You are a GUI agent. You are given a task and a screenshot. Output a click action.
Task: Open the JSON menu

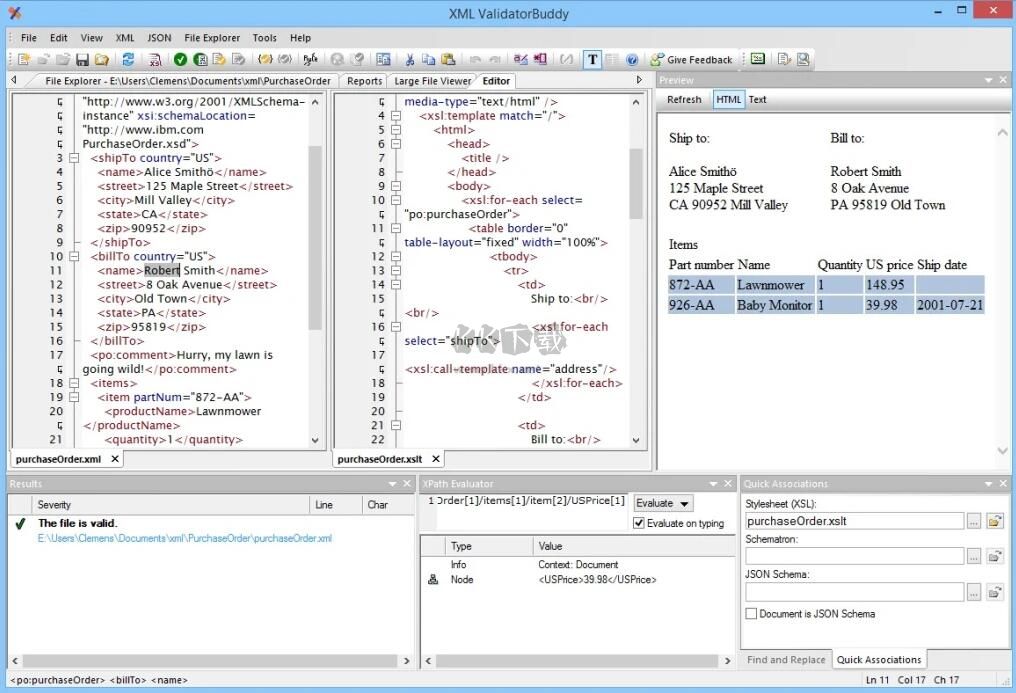click(159, 38)
